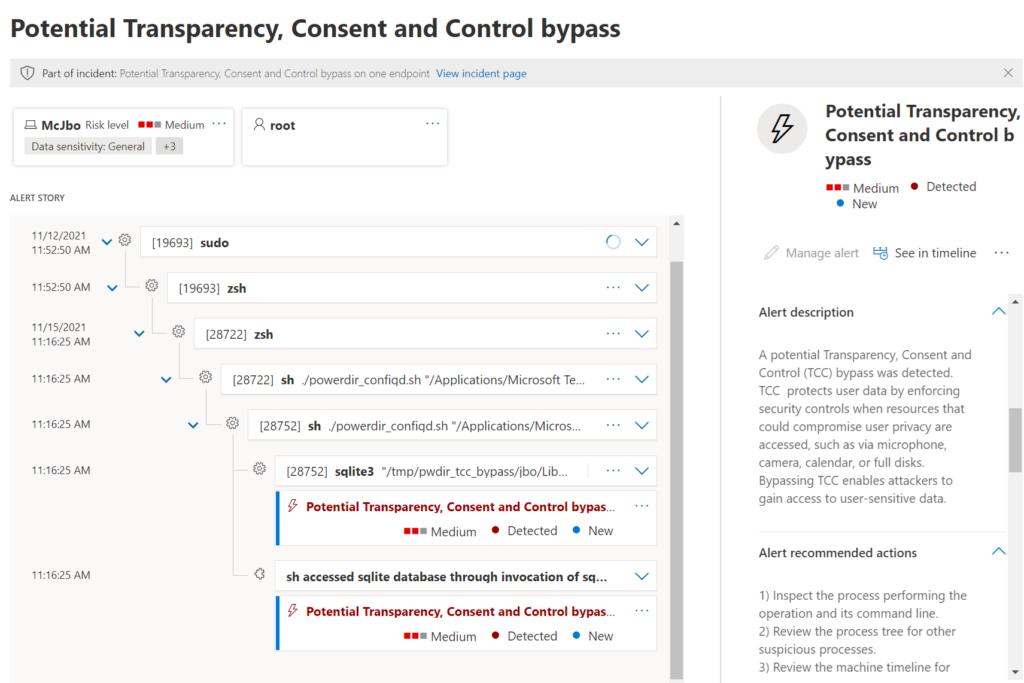
Task: Collapse the tree branch at the 11/12/2021 timestamp
Action: click(x=107, y=240)
